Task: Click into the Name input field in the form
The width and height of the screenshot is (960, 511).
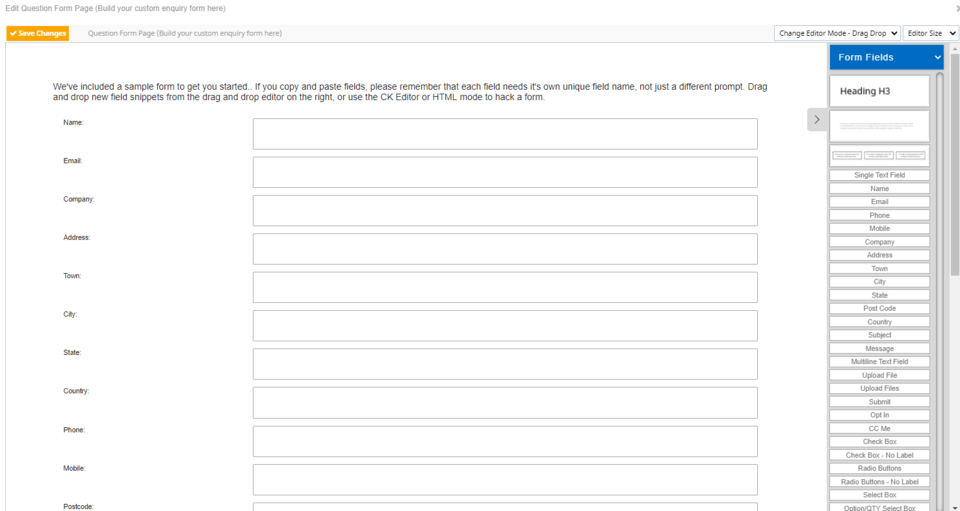Action: click(x=505, y=134)
